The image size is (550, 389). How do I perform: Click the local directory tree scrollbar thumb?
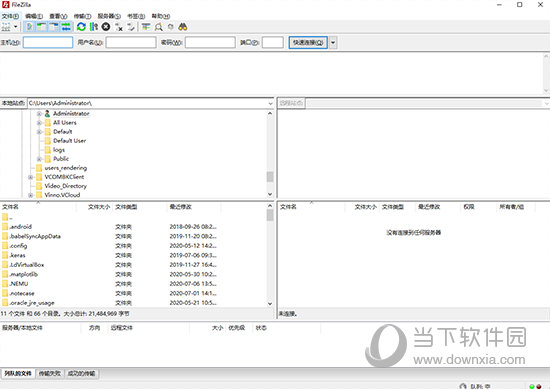pos(270,176)
